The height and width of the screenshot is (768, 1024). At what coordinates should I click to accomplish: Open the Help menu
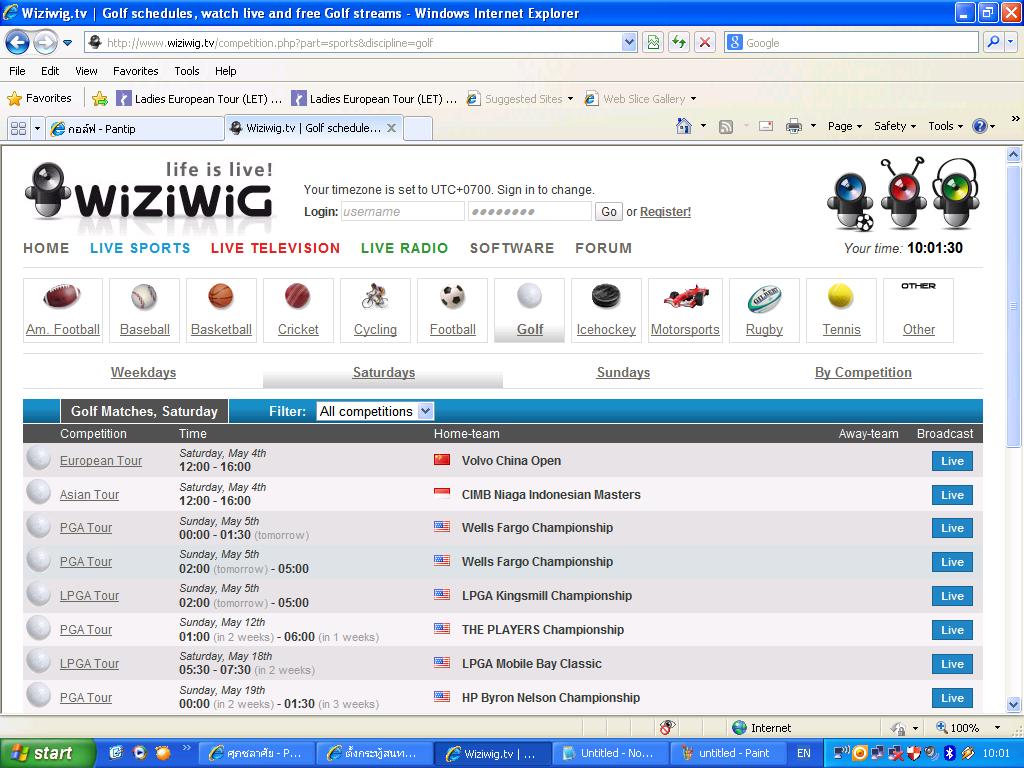(x=225, y=71)
